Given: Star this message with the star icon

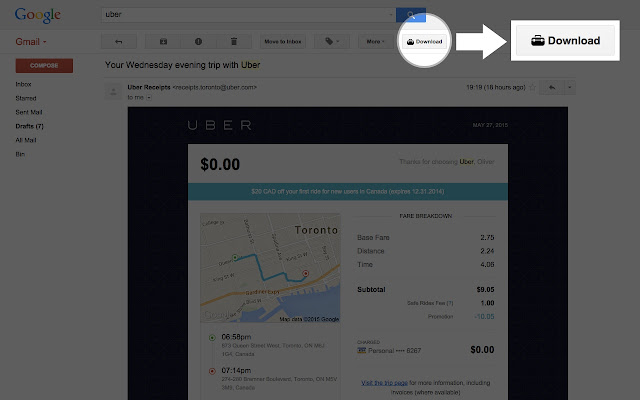Looking at the screenshot, I should (532, 87).
